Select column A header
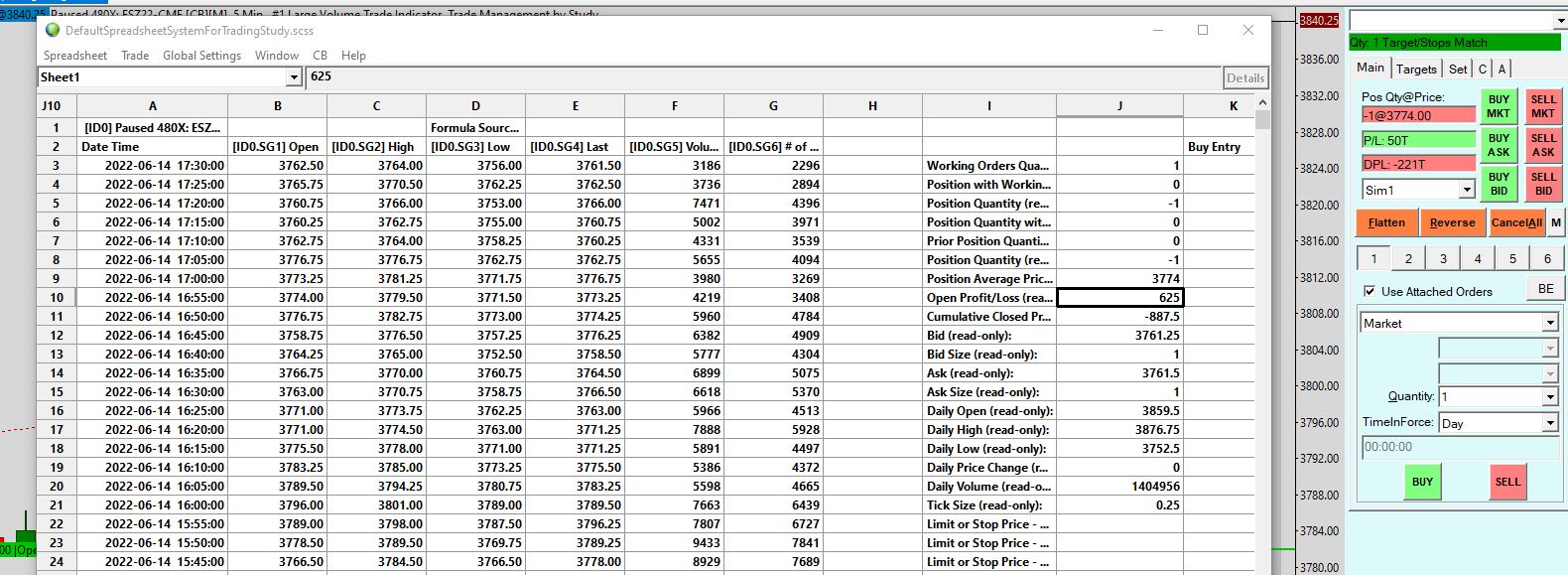The image size is (1568, 575). 152,106
